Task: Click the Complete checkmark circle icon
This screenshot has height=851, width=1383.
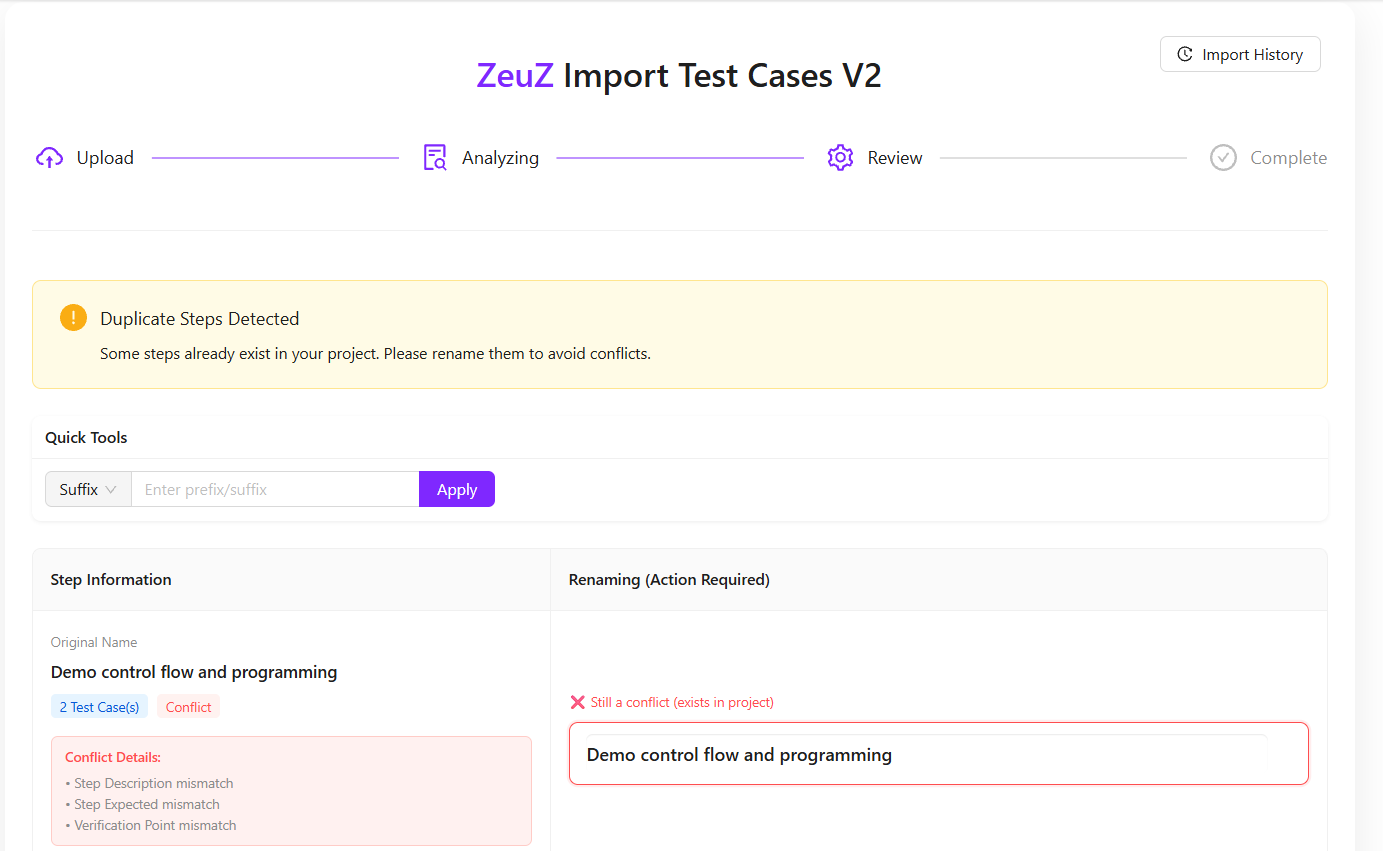Action: pos(1223,158)
